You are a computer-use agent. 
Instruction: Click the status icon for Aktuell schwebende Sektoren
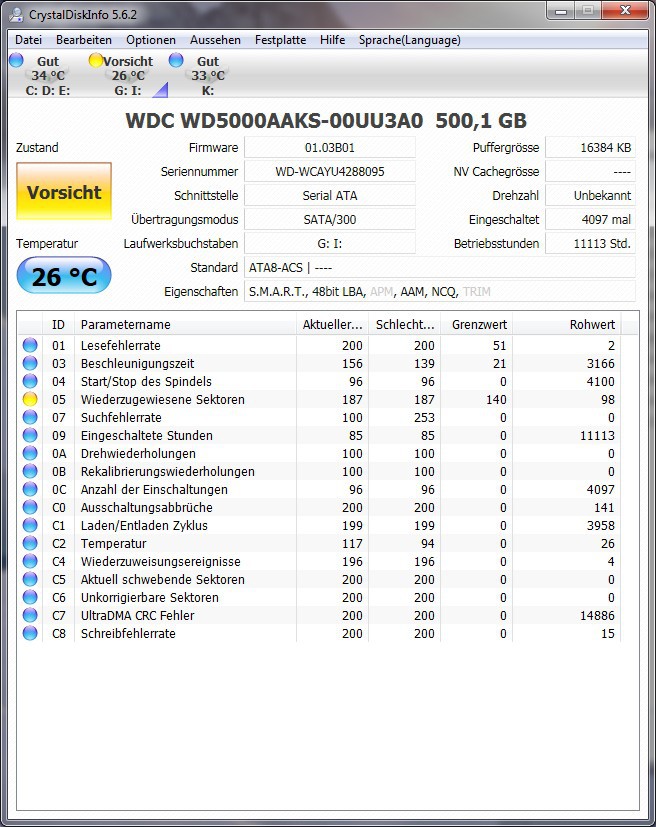30,579
